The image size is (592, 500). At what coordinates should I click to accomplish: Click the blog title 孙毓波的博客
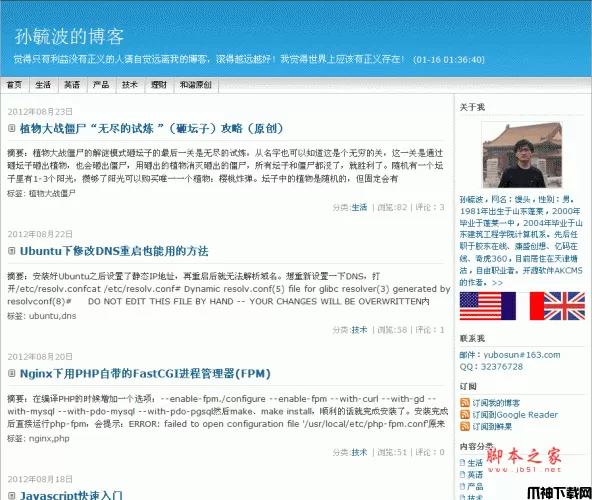click(x=69, y=37)
